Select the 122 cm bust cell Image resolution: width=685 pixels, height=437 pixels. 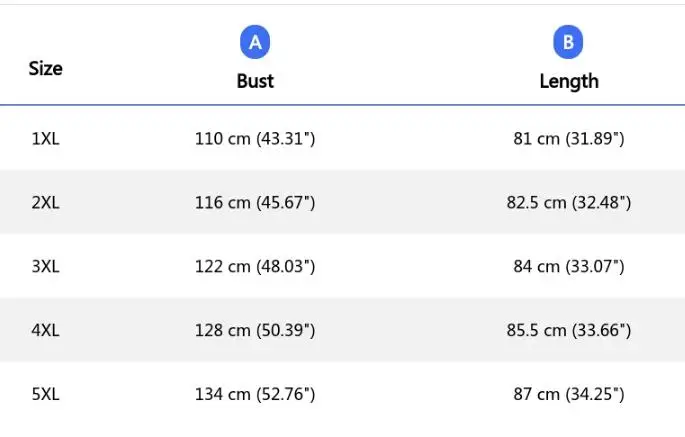coord(255,266)
